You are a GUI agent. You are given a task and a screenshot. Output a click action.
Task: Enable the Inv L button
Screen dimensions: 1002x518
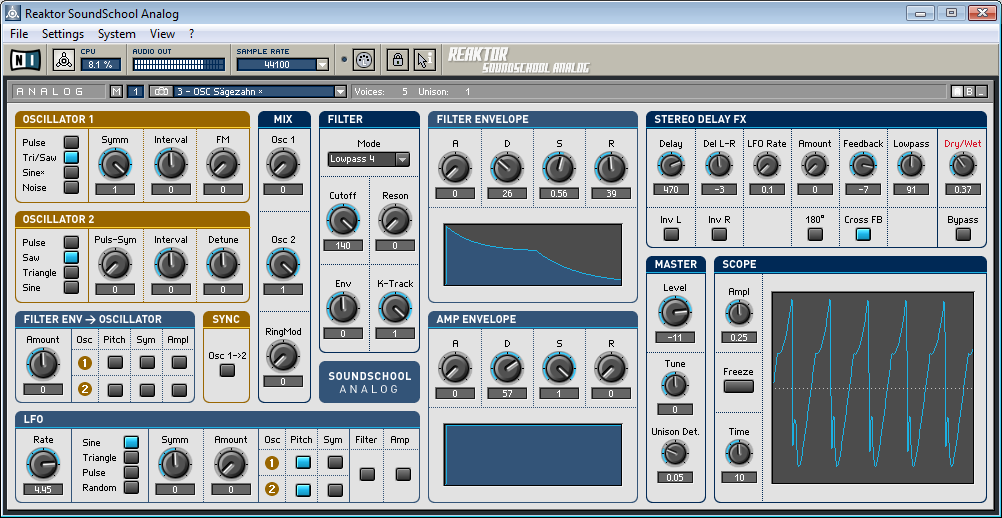coord(670,234)
